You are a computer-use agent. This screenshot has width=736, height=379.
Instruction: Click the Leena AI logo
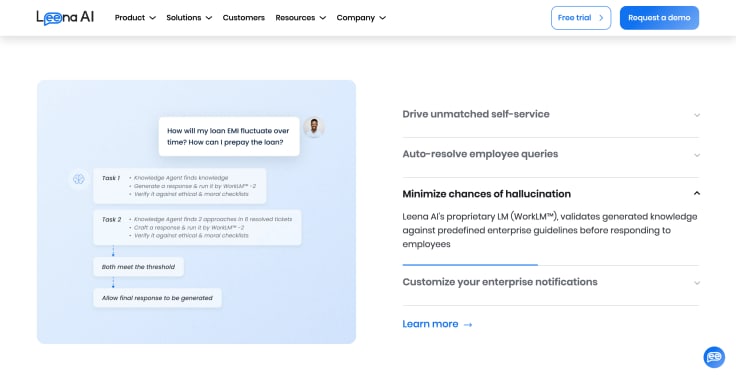tap(65, 17)
